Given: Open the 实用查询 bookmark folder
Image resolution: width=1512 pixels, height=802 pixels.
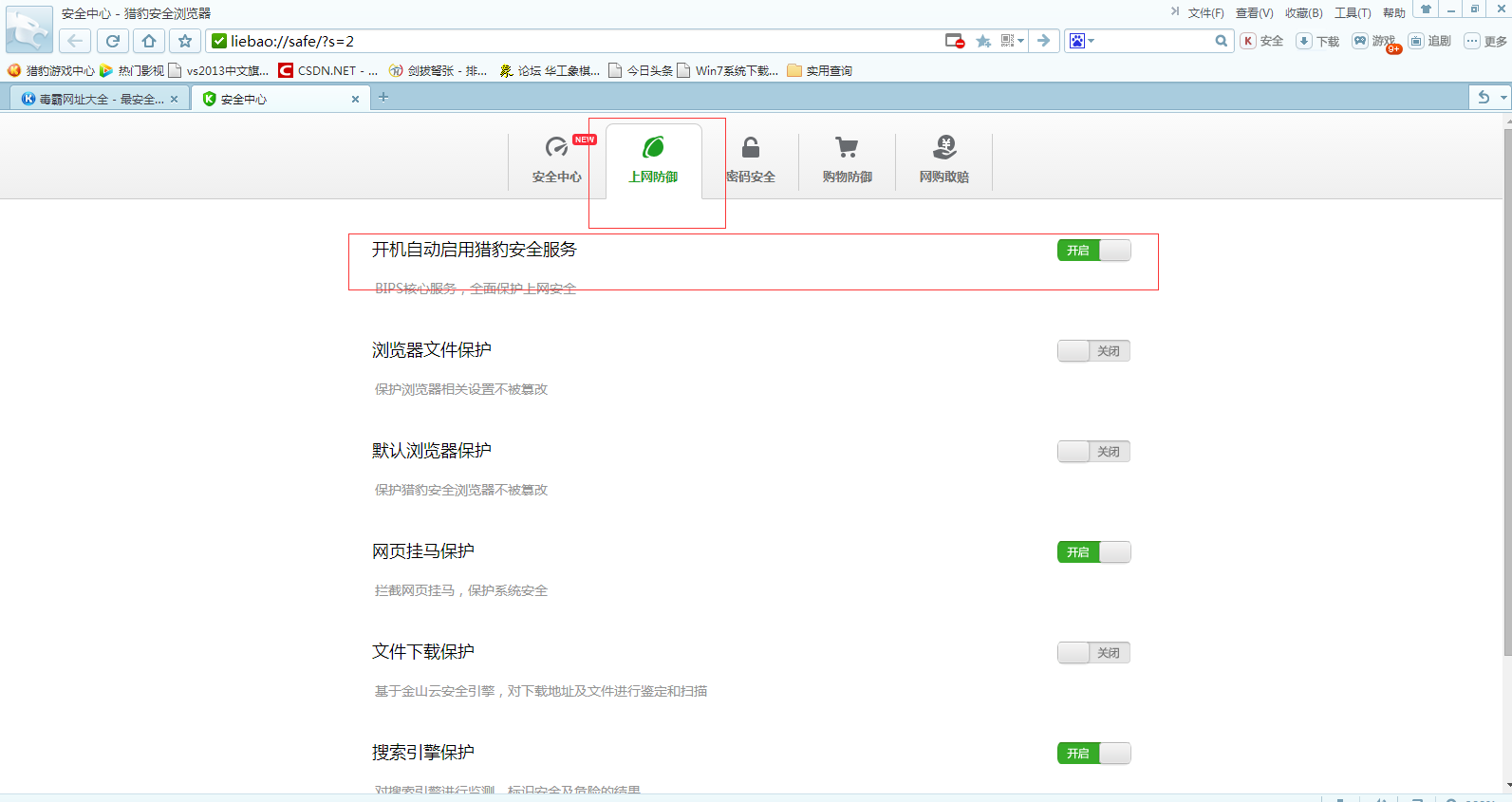Looking at the screenshot, I should pyautogui.click(x=820, y=70).
